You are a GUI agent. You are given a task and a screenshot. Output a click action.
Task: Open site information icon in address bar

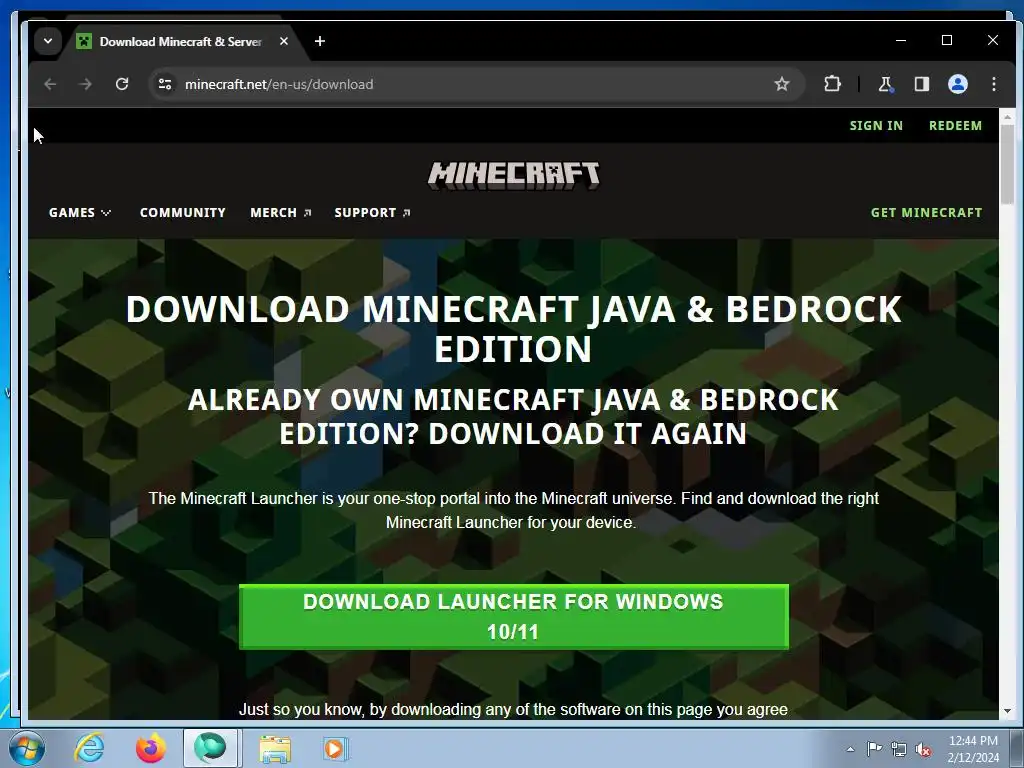point(165,84)
